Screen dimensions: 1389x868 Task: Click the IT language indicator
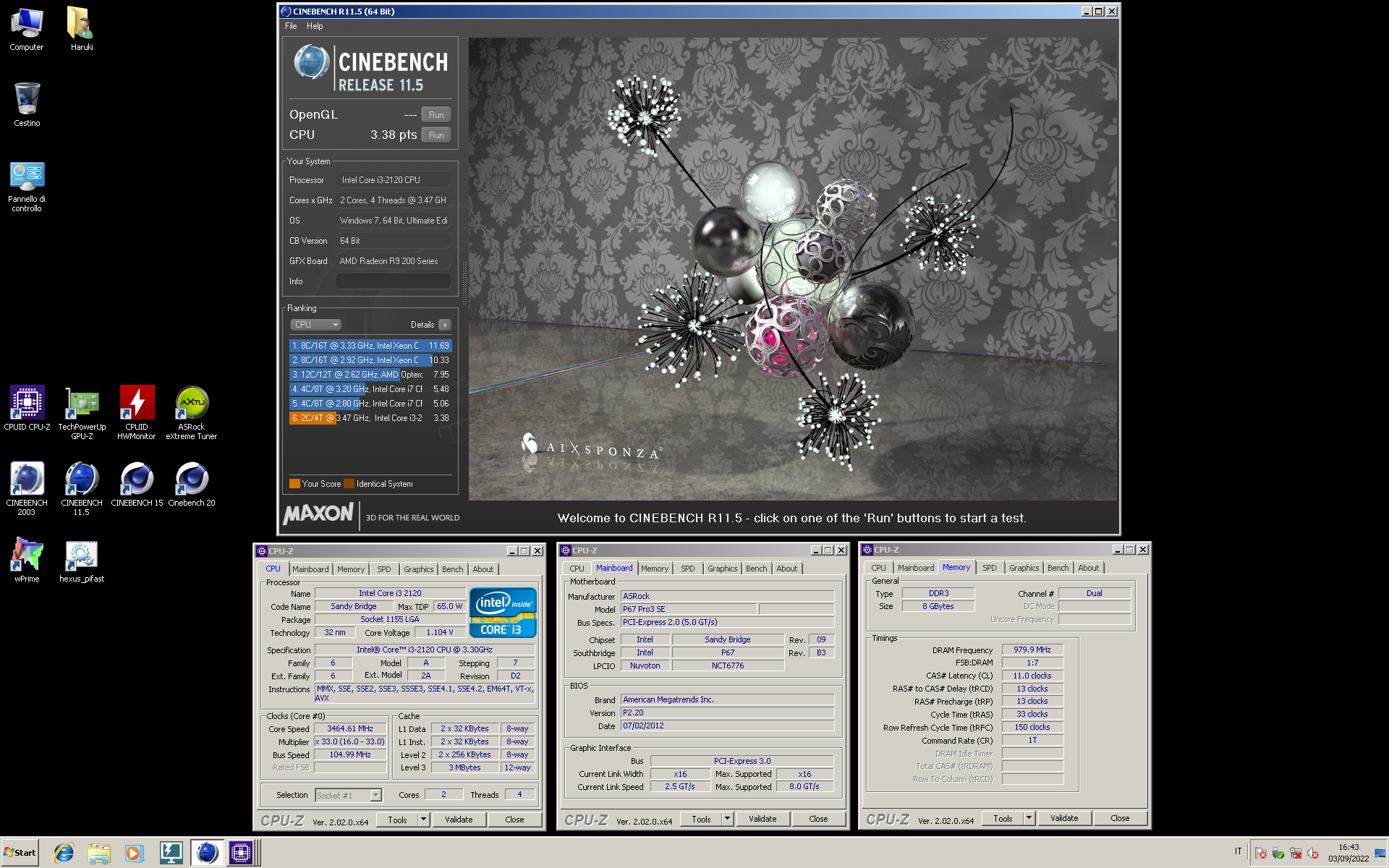pyautogui.click(x=1238, y=851)
